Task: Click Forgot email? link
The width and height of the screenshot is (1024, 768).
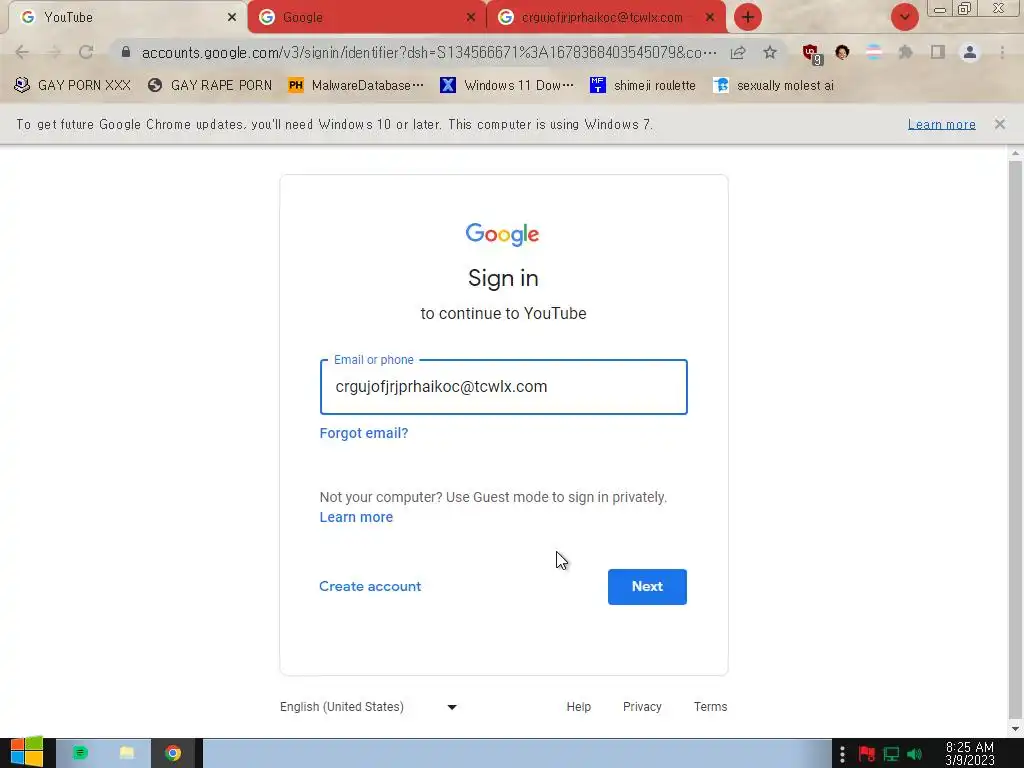Action: pyautogui.click(x=364, y=433)
